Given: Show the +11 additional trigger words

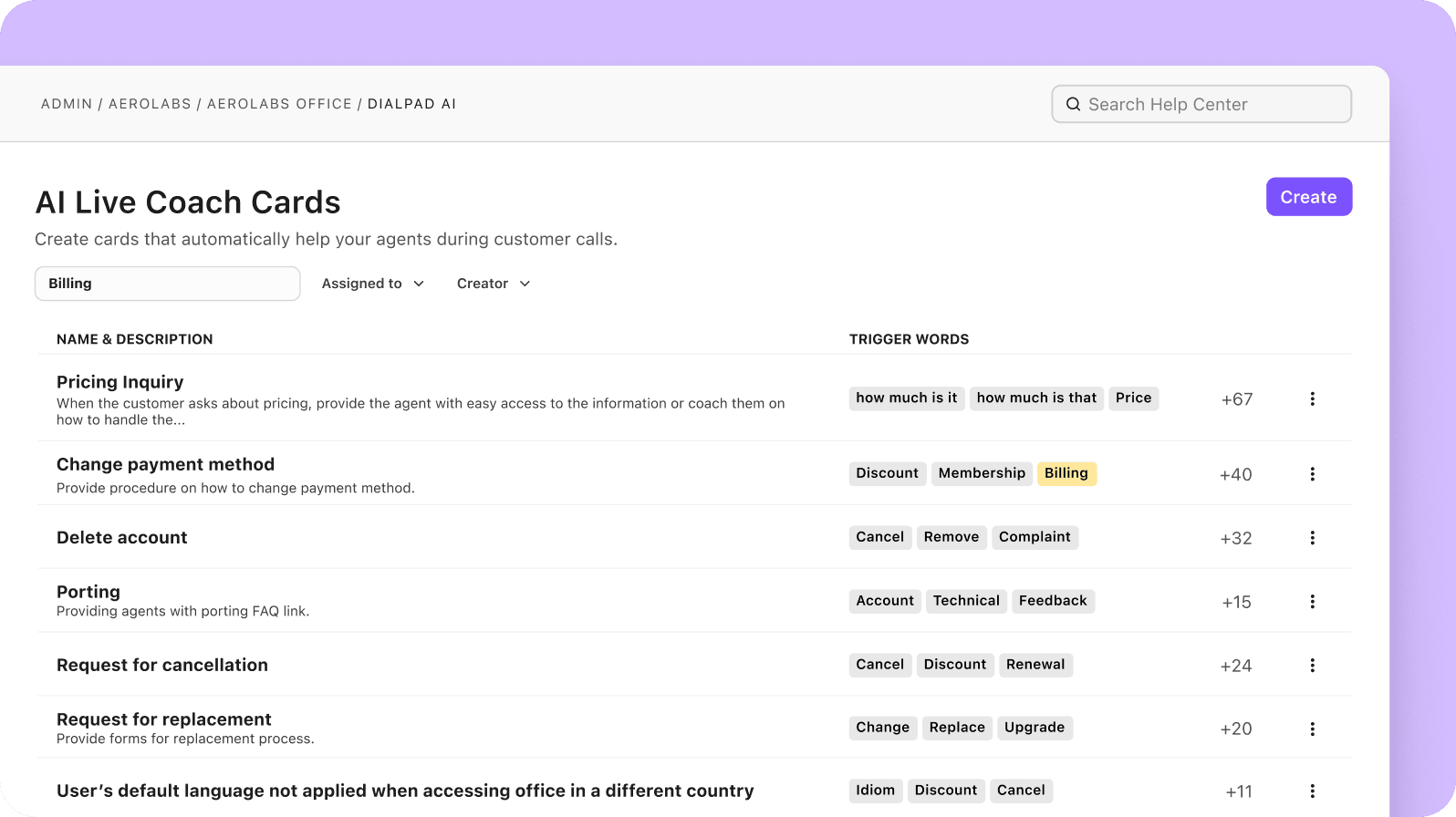Looking at the screenshot, I should [x=1239, y=792].
